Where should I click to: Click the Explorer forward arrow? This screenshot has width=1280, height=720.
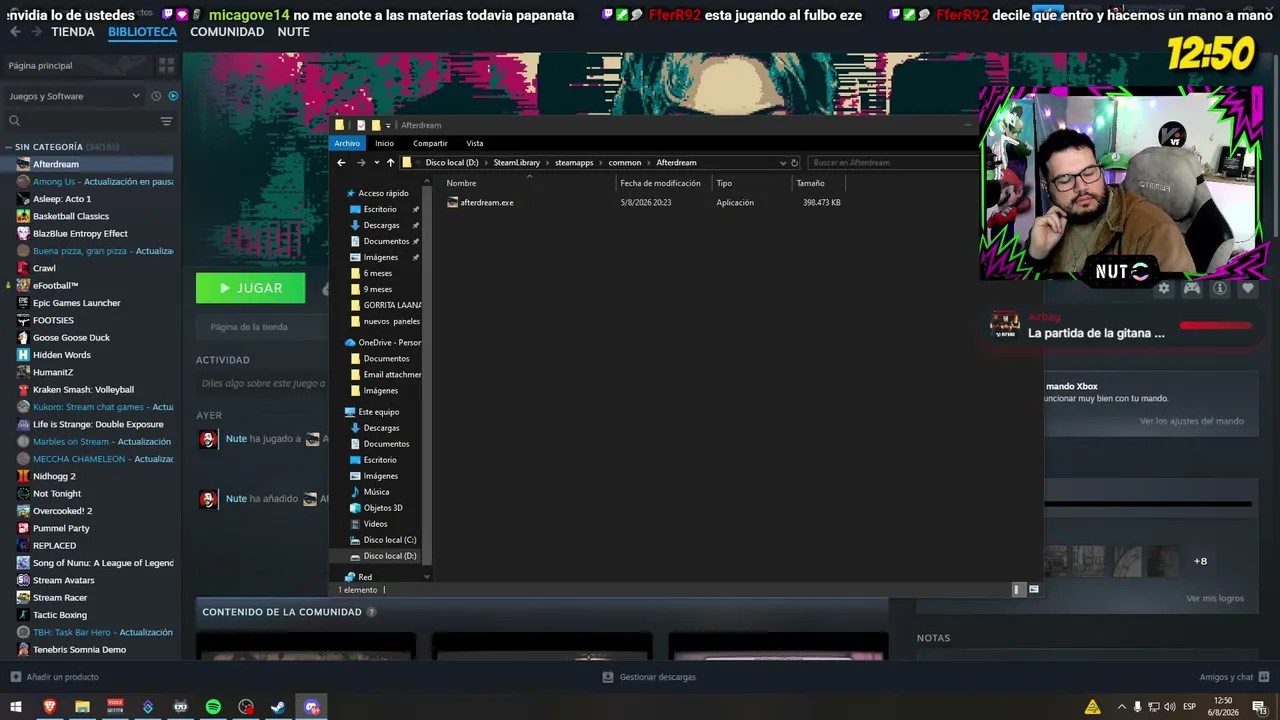[361, 163]
